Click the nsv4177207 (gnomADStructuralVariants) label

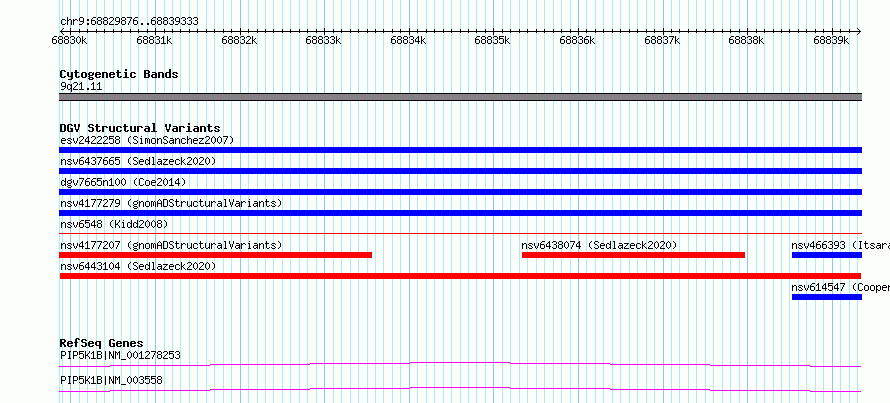(171, 245)
